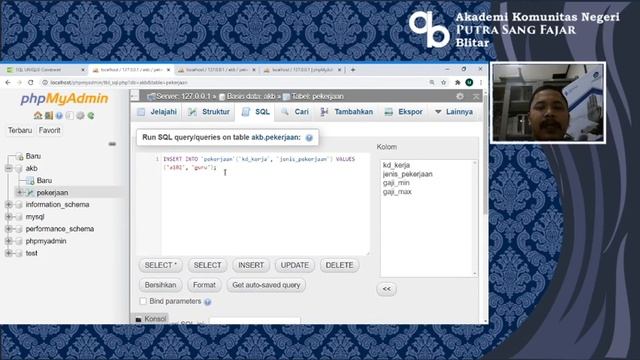Enable Bind parameters checkbox
Screen dimensions: 640x360
tap(143, 301)
